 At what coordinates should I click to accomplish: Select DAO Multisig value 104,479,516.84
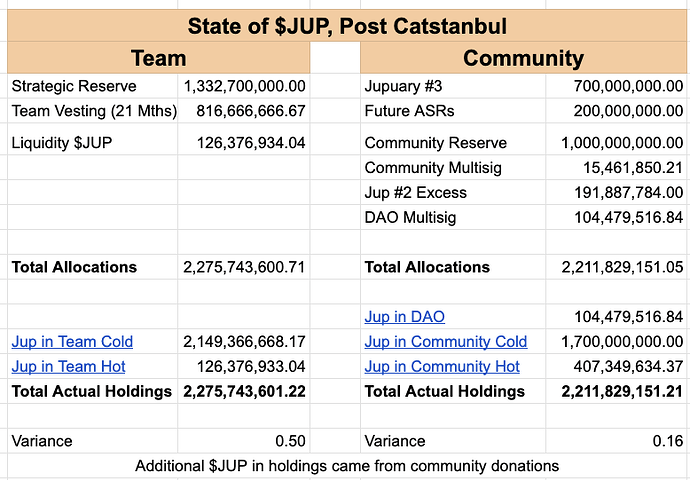pos(628,217)
